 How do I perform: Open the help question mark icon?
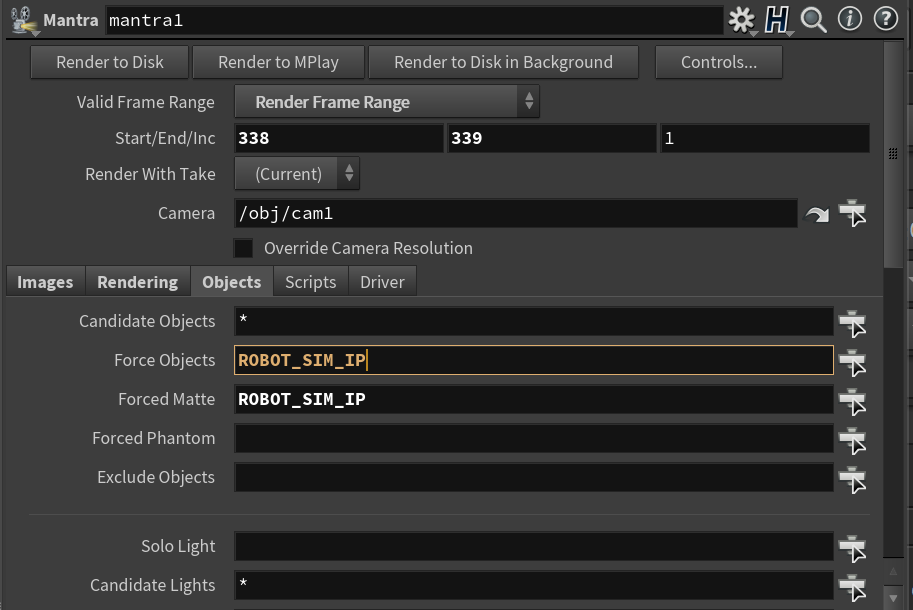[886, 19]
